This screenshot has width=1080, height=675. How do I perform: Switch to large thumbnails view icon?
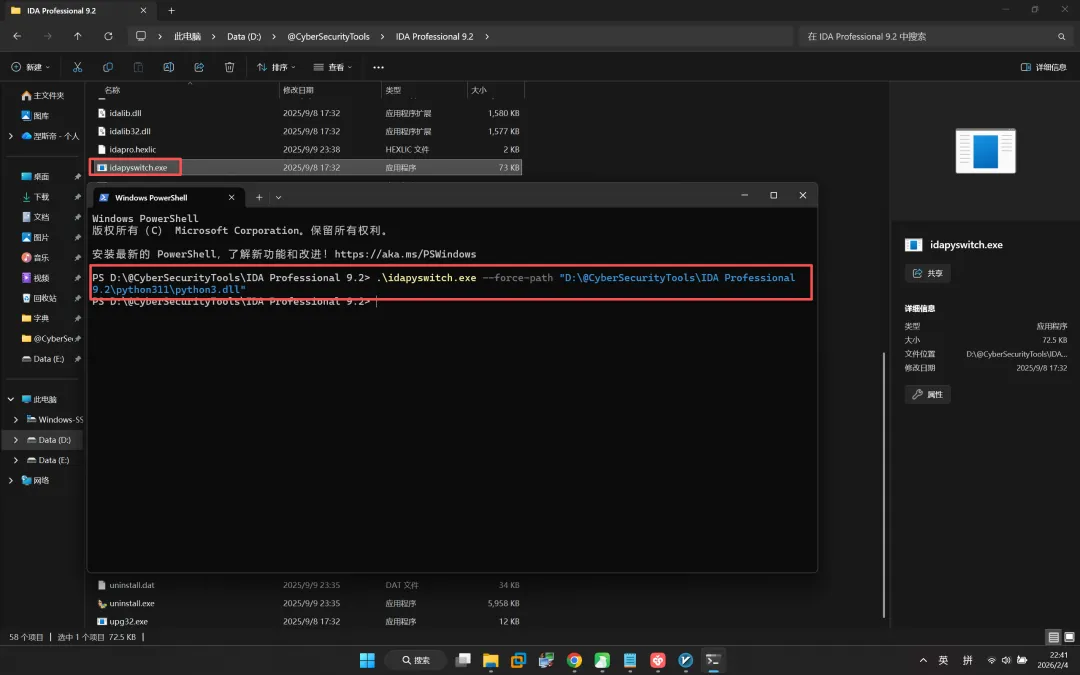pos(1069,637)
